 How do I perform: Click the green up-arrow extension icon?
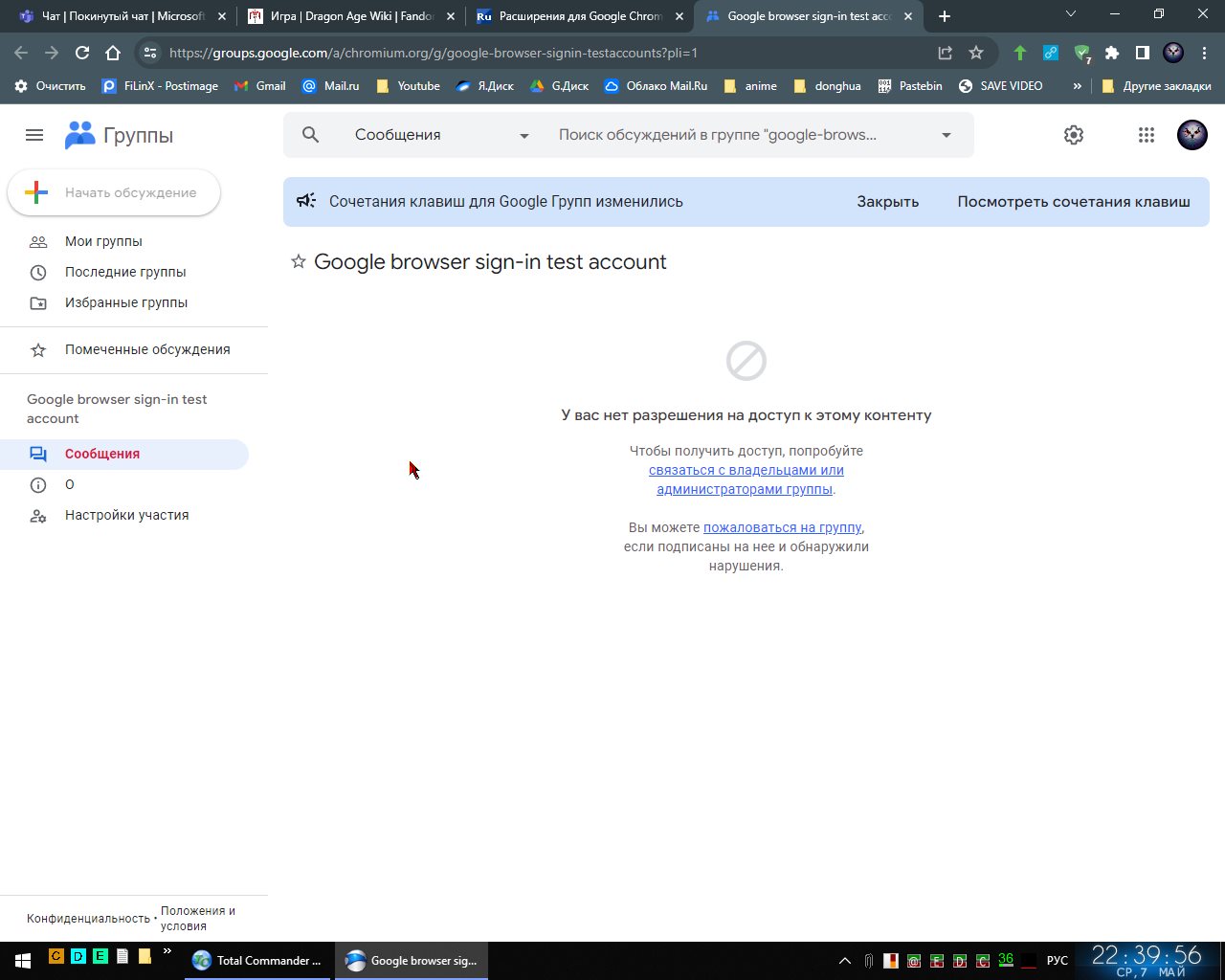(1020, 53)
